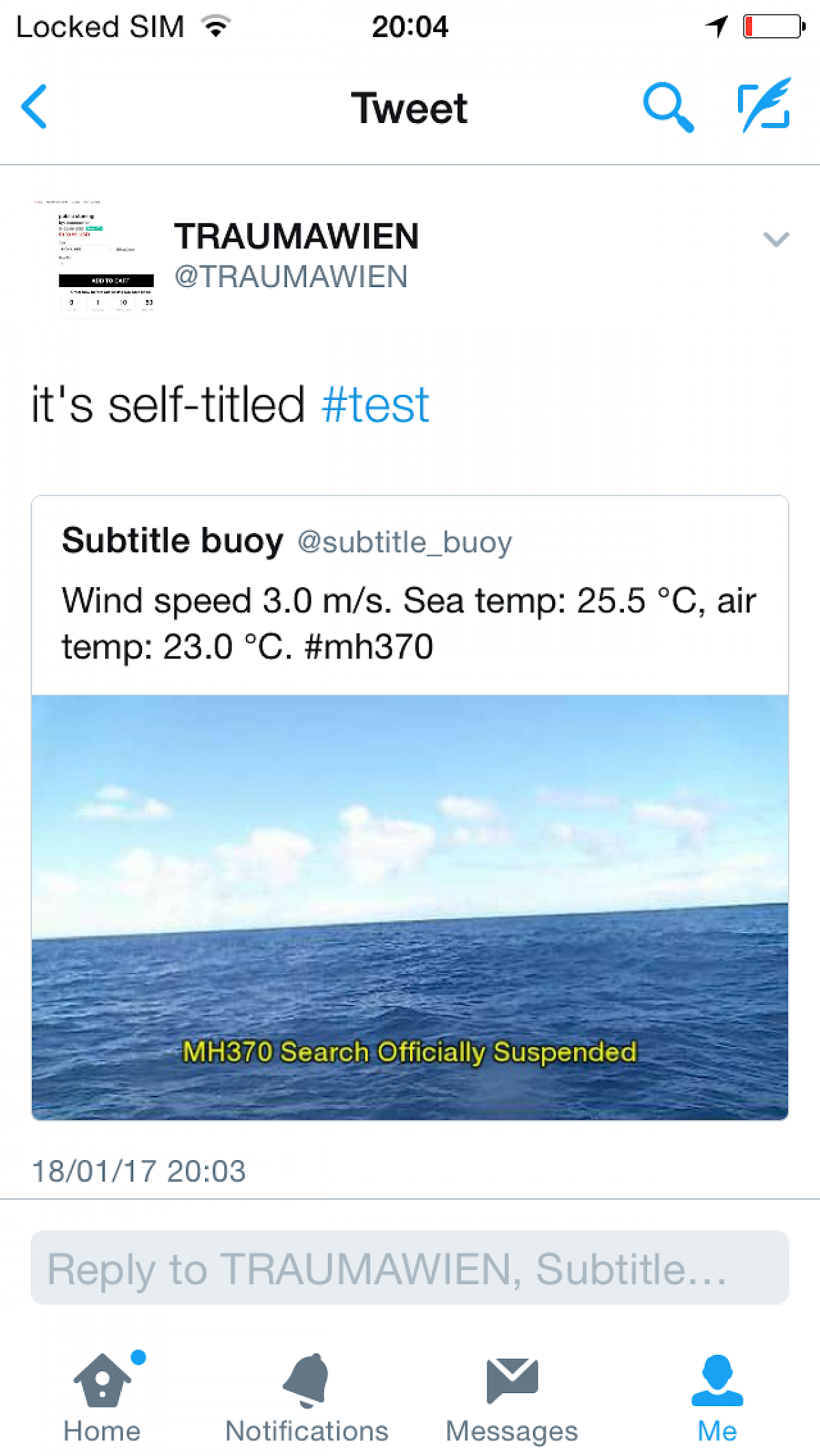This screenshot has width=820, height=1456.
Task: Tap the back arrow icon
Action: pyautogui.click(x=34, y=107)
